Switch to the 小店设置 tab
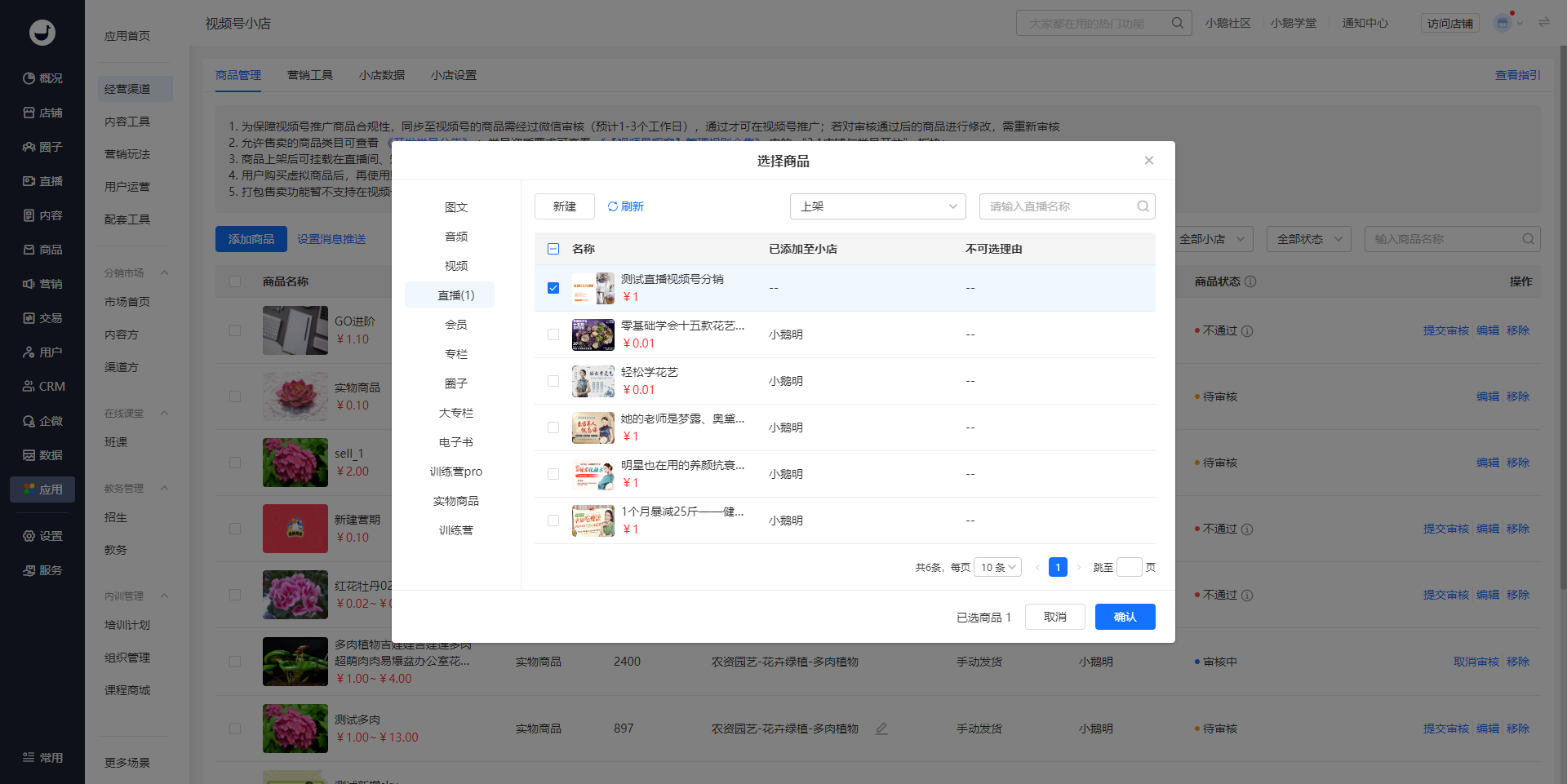This screenshot has height=784, width=1567. coord(454,75)
